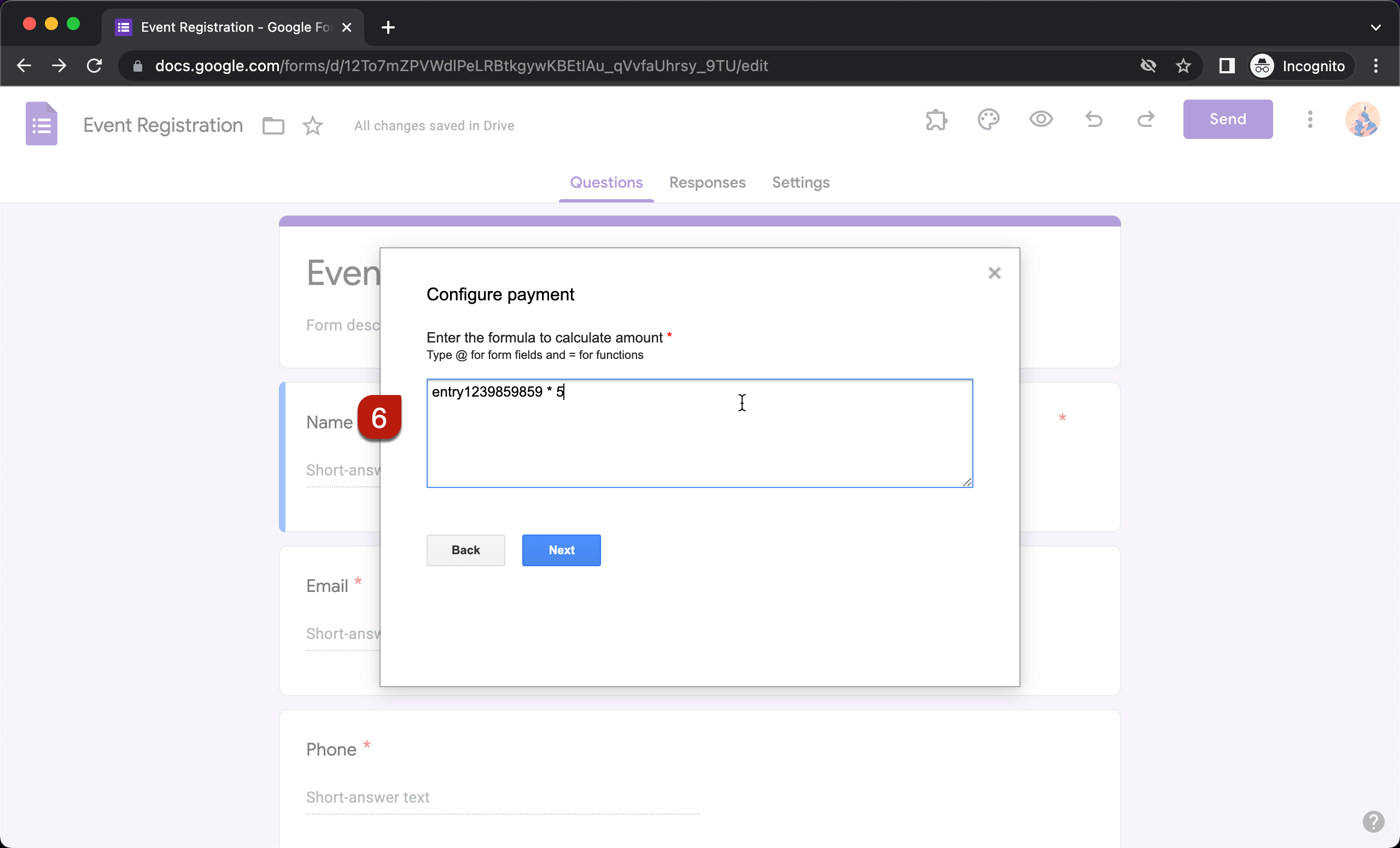The width and height of the screenshot is (1400, 848).
Task: Open the form's more options menu
Action: coord(1310,120)
